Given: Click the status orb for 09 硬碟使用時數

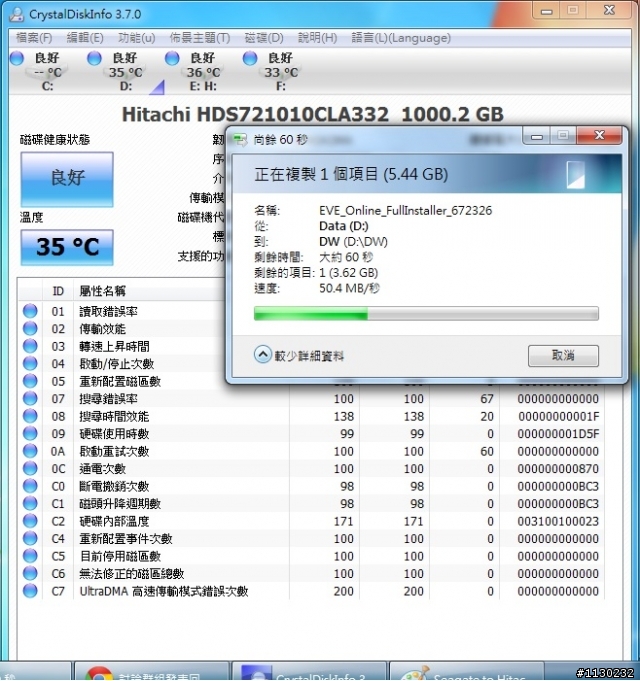Looking at the screenshot, I should [x=30, y=433].
